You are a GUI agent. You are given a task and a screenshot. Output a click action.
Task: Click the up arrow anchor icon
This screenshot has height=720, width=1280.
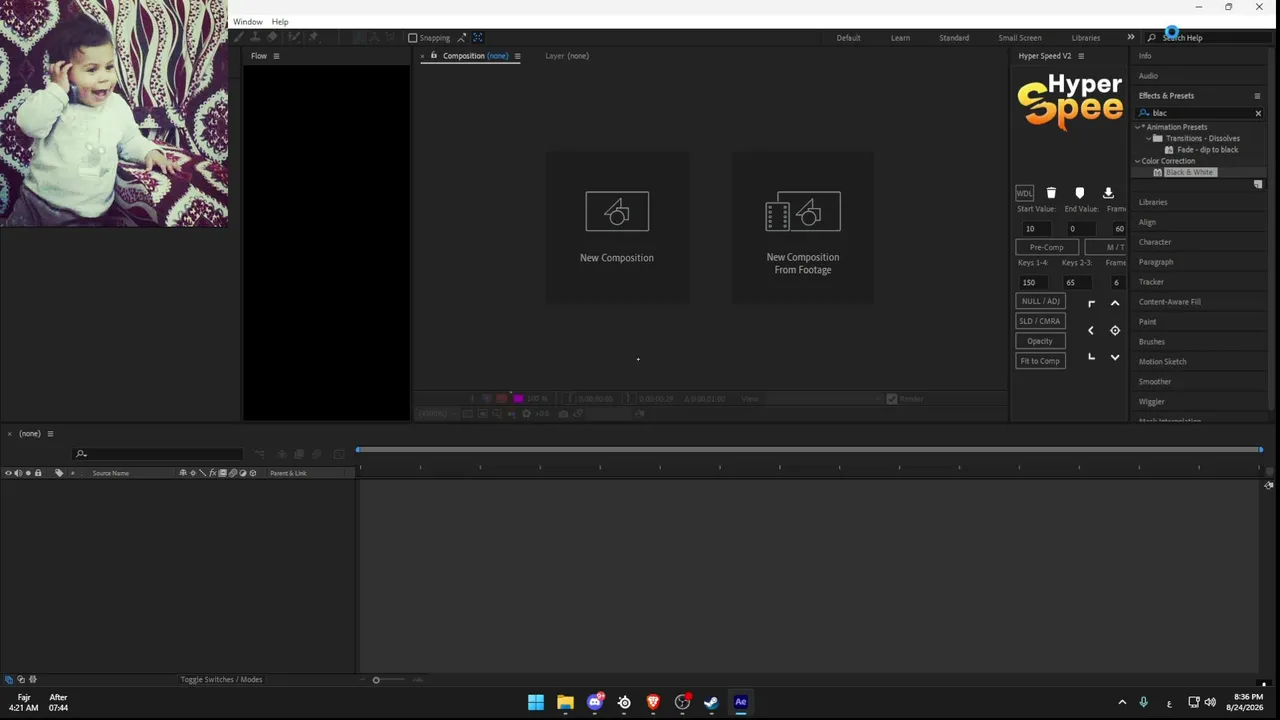(x=1115, y=303)
